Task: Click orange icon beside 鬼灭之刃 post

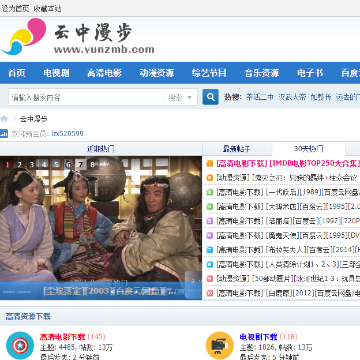Action: click(x=210, y=178)
